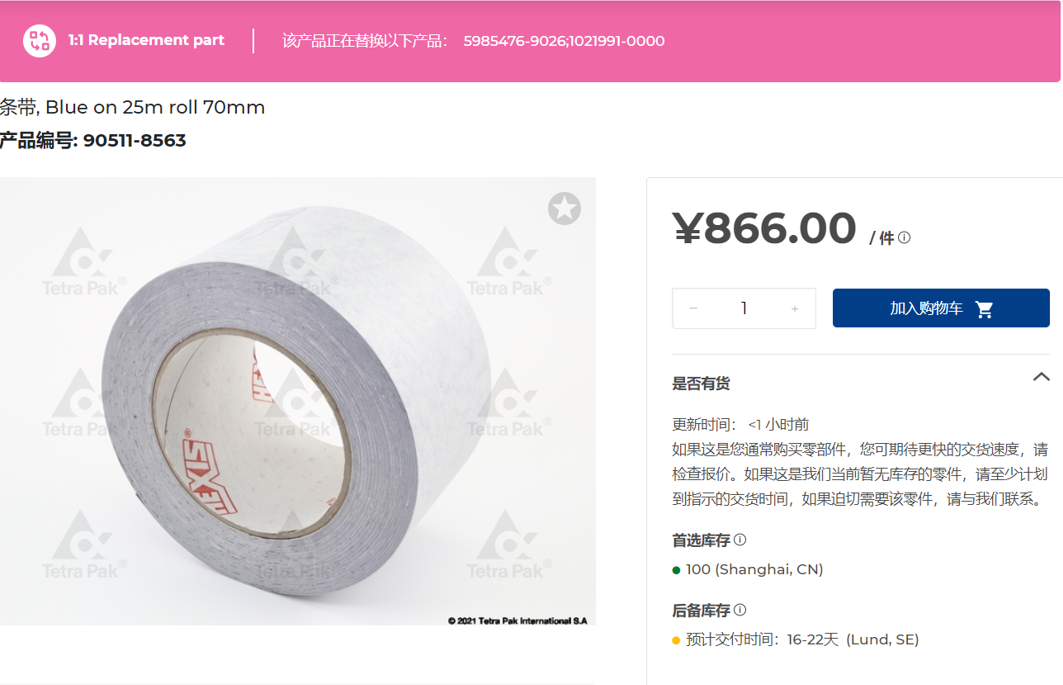Click the 是否有货 section heading
This screenshot has height=685, width=1063.
701,384
